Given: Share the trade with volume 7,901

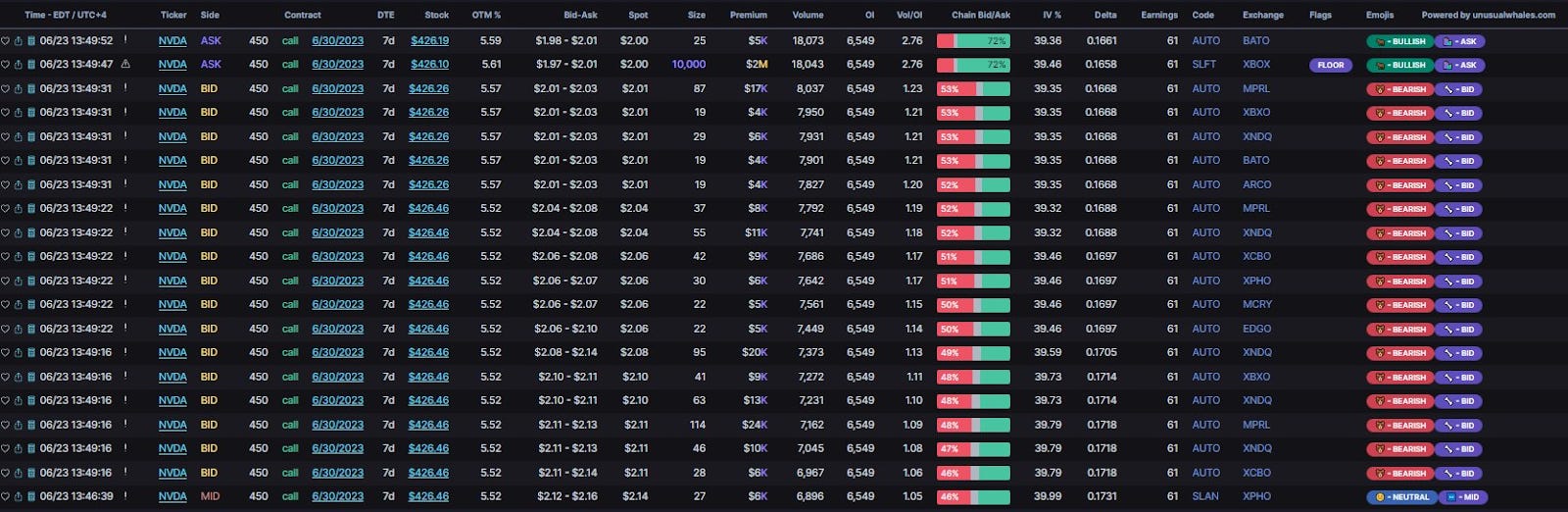Looking at the screenshot, I should [x=18, y=161].
